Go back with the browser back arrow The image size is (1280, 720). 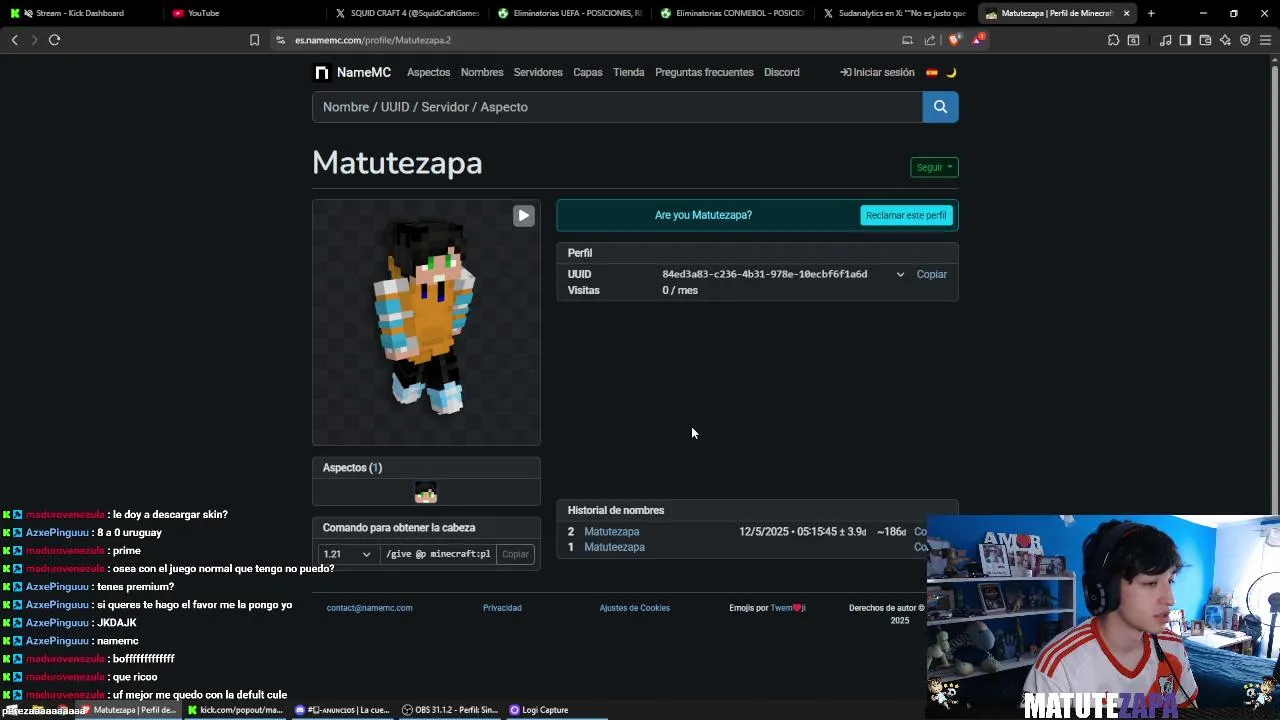[14, 40]
